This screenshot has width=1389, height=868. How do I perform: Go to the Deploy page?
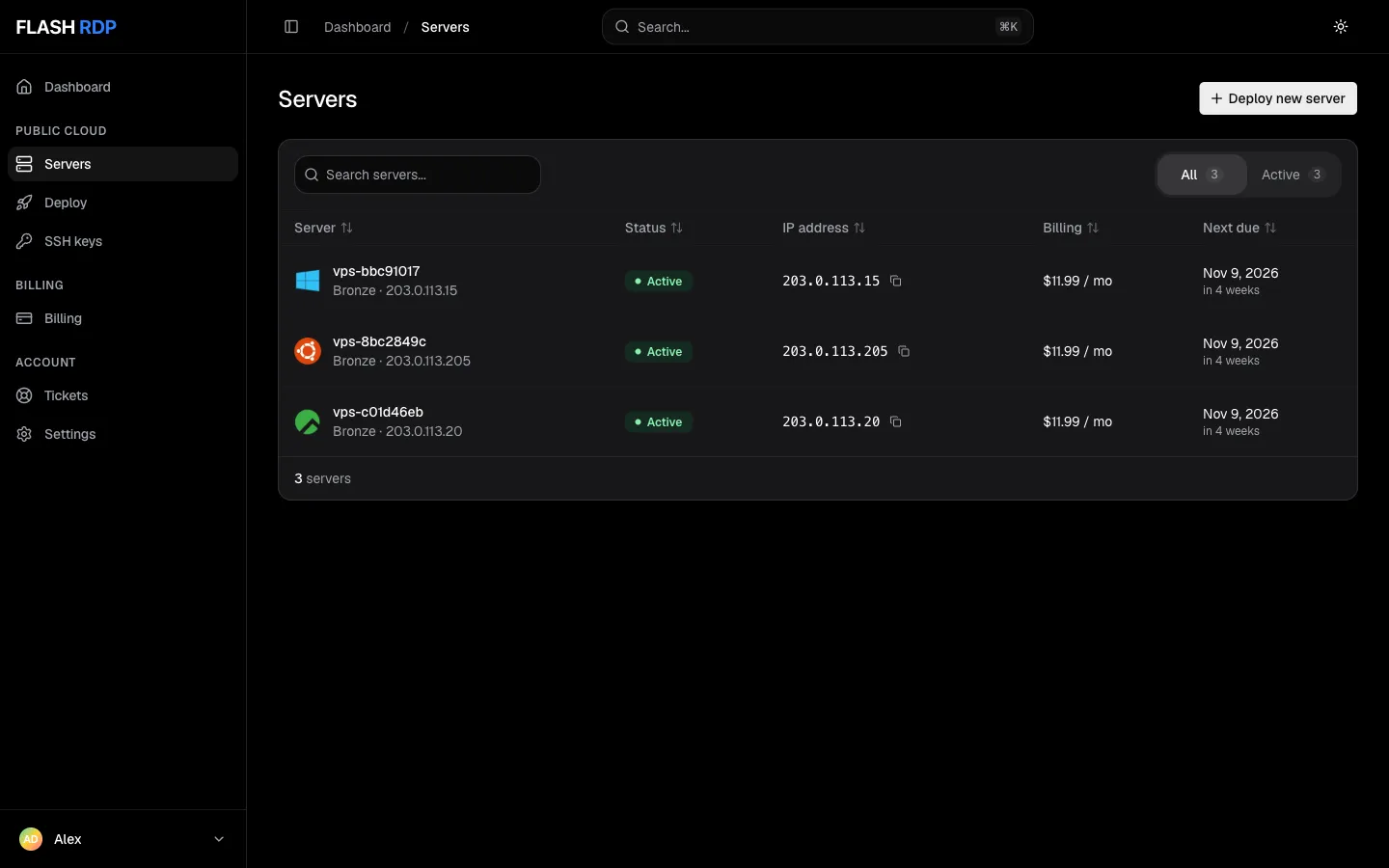123,203
